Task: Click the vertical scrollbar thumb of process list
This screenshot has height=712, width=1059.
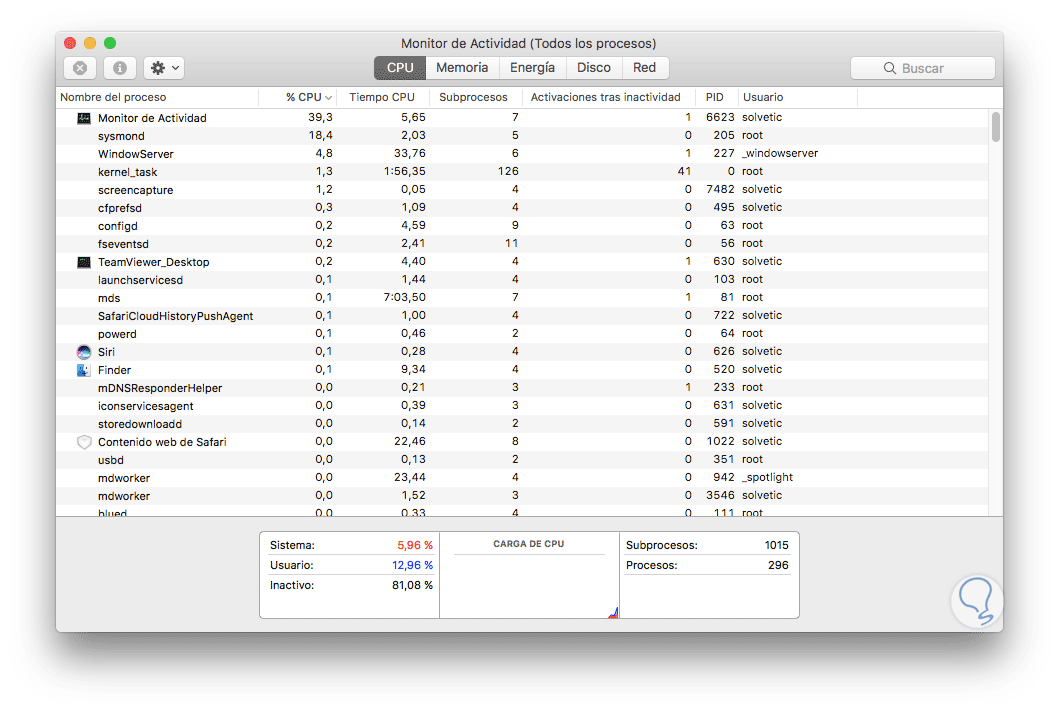Action: pos(996,128)
